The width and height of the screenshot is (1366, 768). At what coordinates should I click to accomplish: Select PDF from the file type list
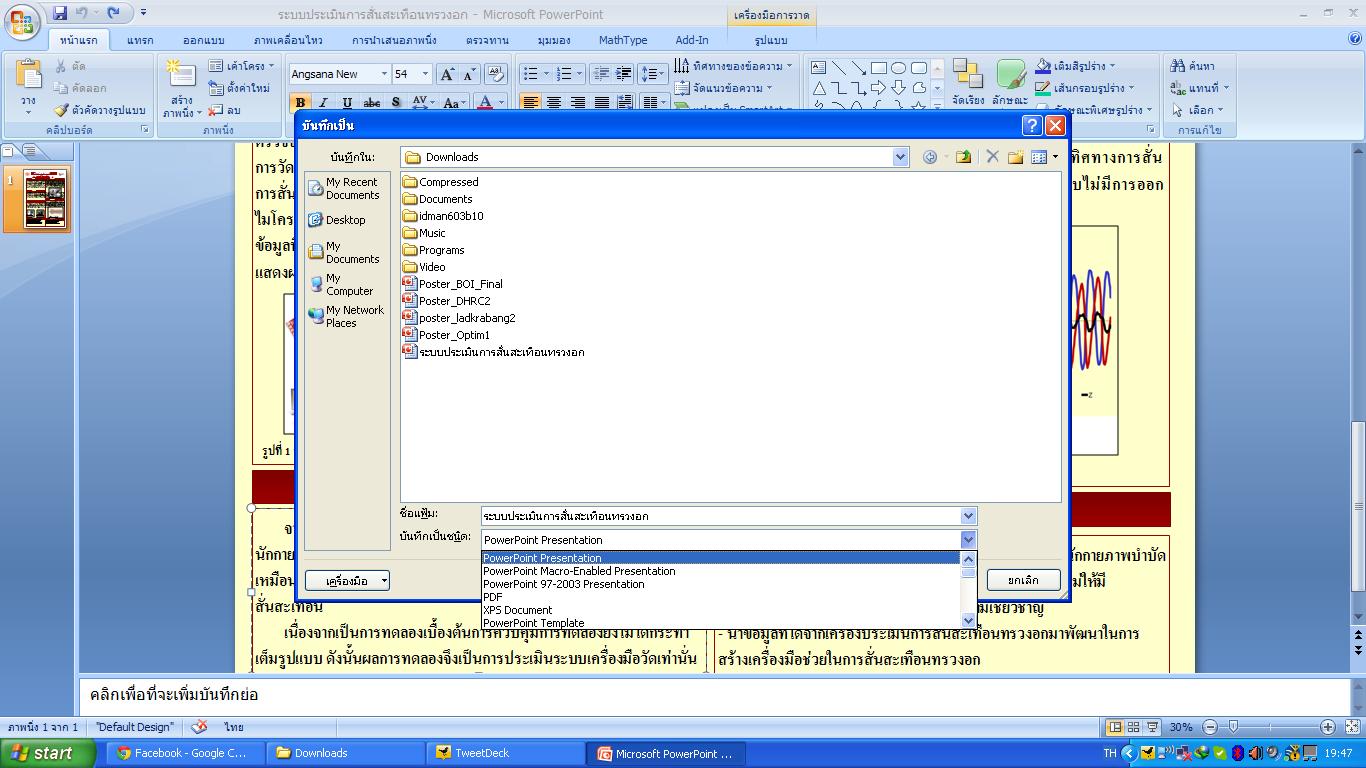(493, 597)
